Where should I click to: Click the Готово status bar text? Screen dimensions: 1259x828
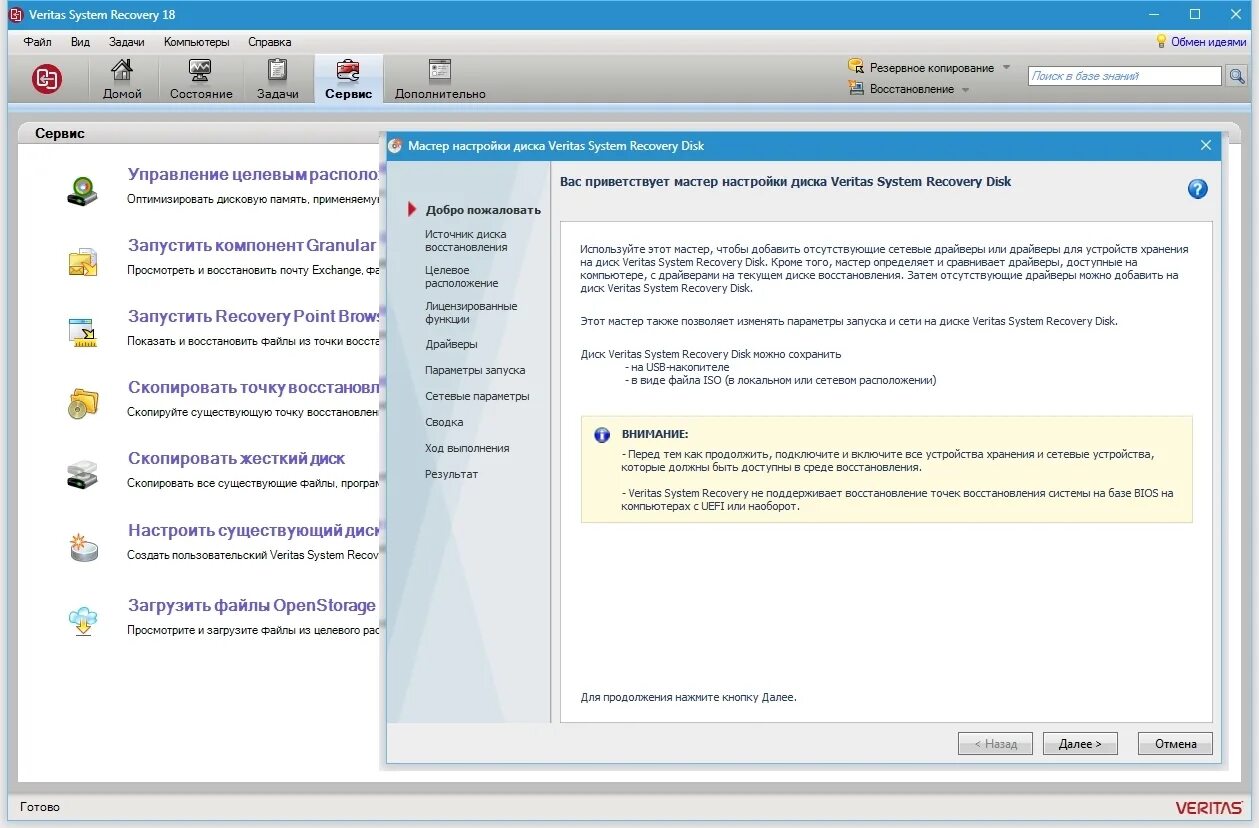(40, 807)
